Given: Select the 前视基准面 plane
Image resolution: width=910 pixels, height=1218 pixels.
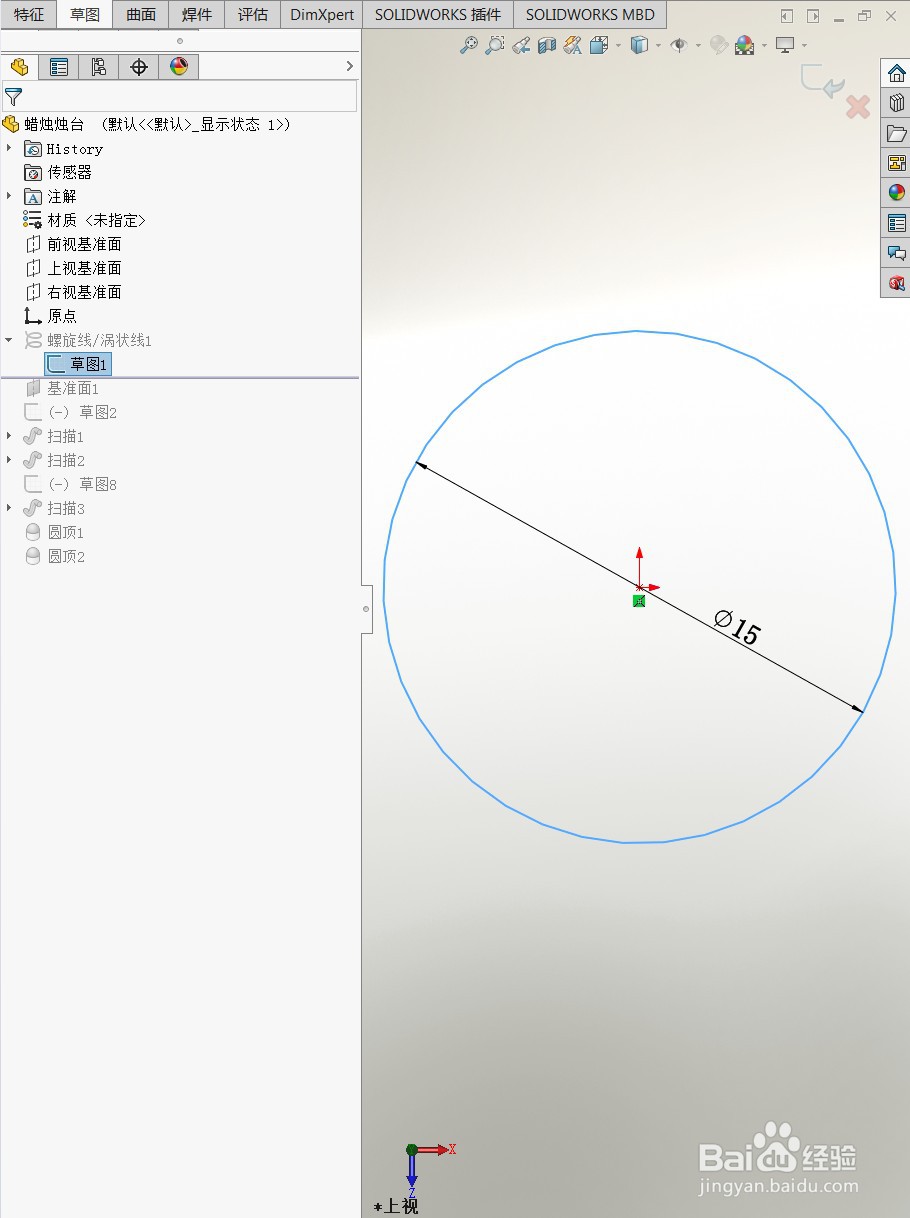Looking at the screenshot, I should pyautogui.click(x=73, y=244).
